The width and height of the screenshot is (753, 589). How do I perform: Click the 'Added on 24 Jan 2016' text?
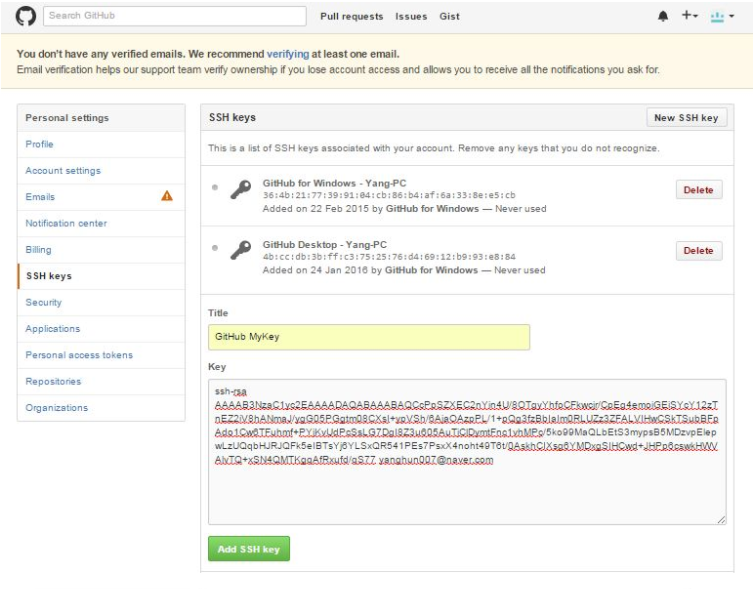[315, 270]
